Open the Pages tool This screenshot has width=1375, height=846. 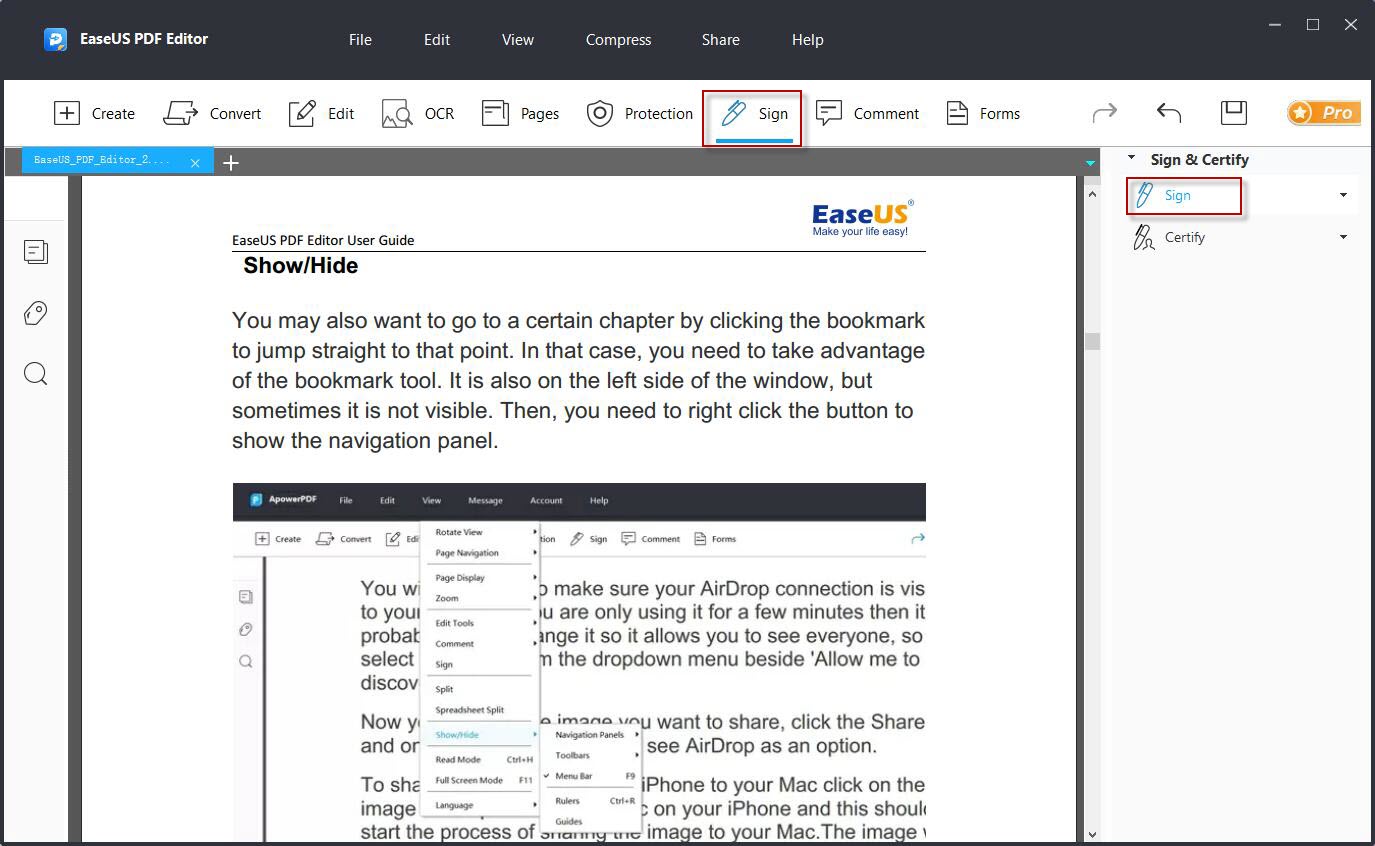click(521, 113)
